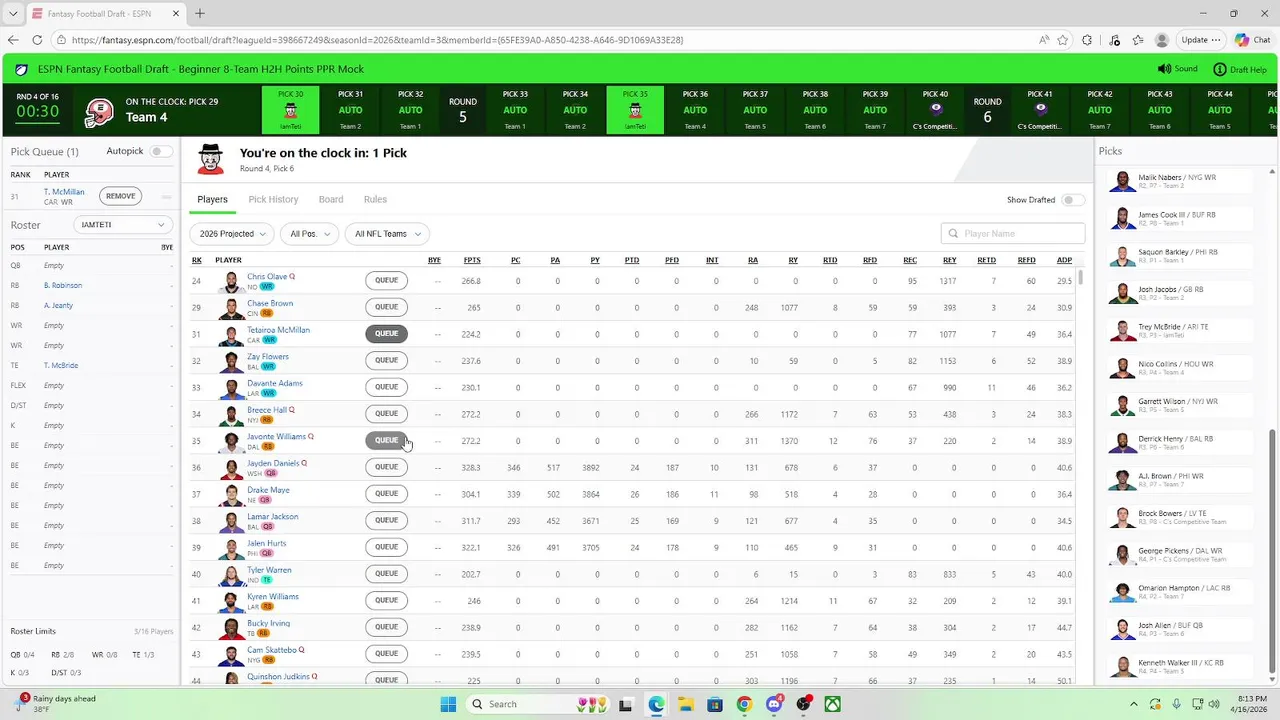Click the browser Update button
The image size is (1280, 720).
pyautogui.click(x=1201, y=40)
